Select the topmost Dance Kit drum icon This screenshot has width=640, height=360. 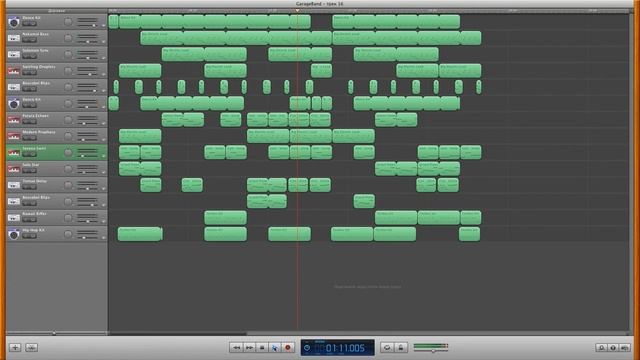click(x=13, y=22)
